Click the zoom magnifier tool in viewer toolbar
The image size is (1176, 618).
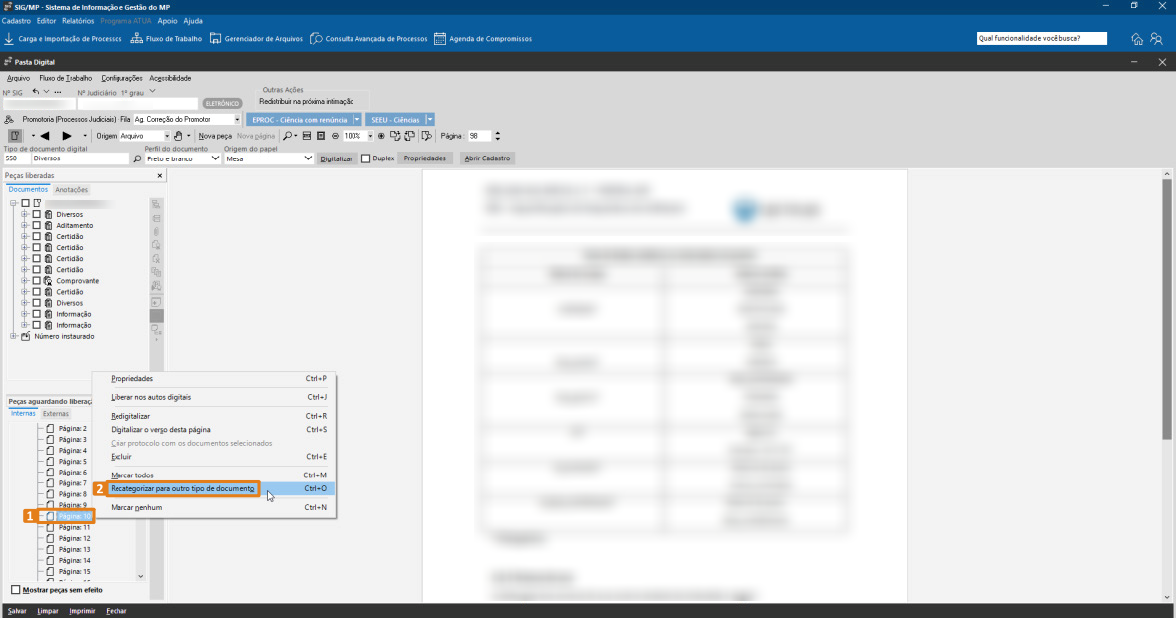coord(287,136)
